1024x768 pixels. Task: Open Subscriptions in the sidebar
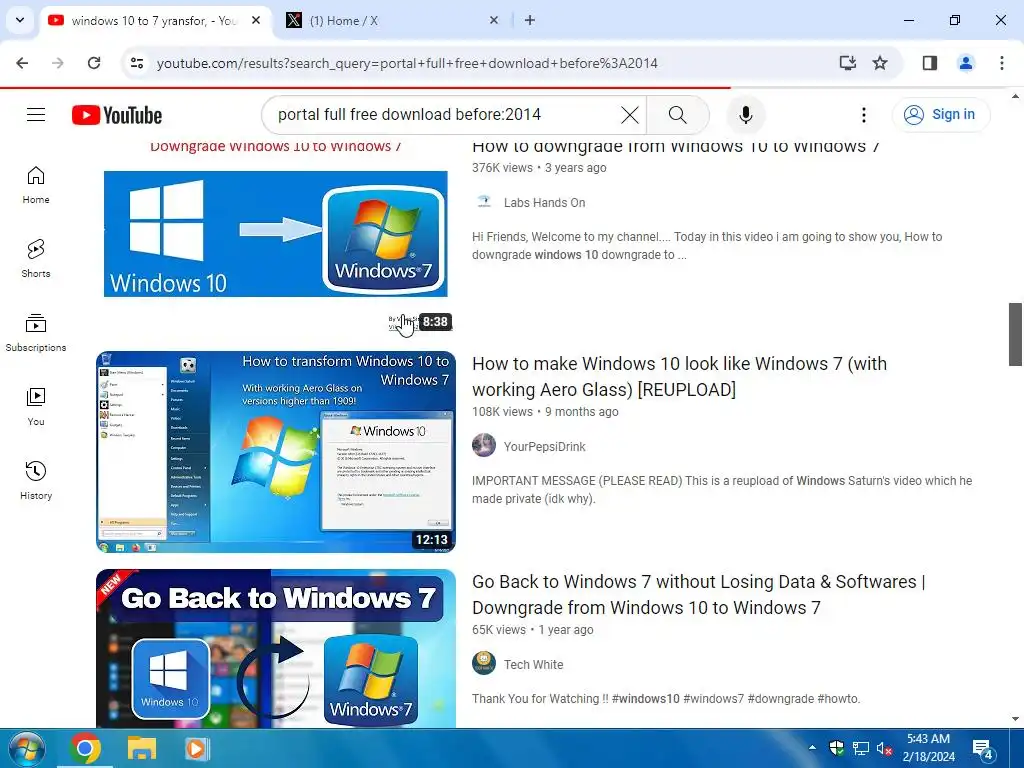click(x=36, y=333)
